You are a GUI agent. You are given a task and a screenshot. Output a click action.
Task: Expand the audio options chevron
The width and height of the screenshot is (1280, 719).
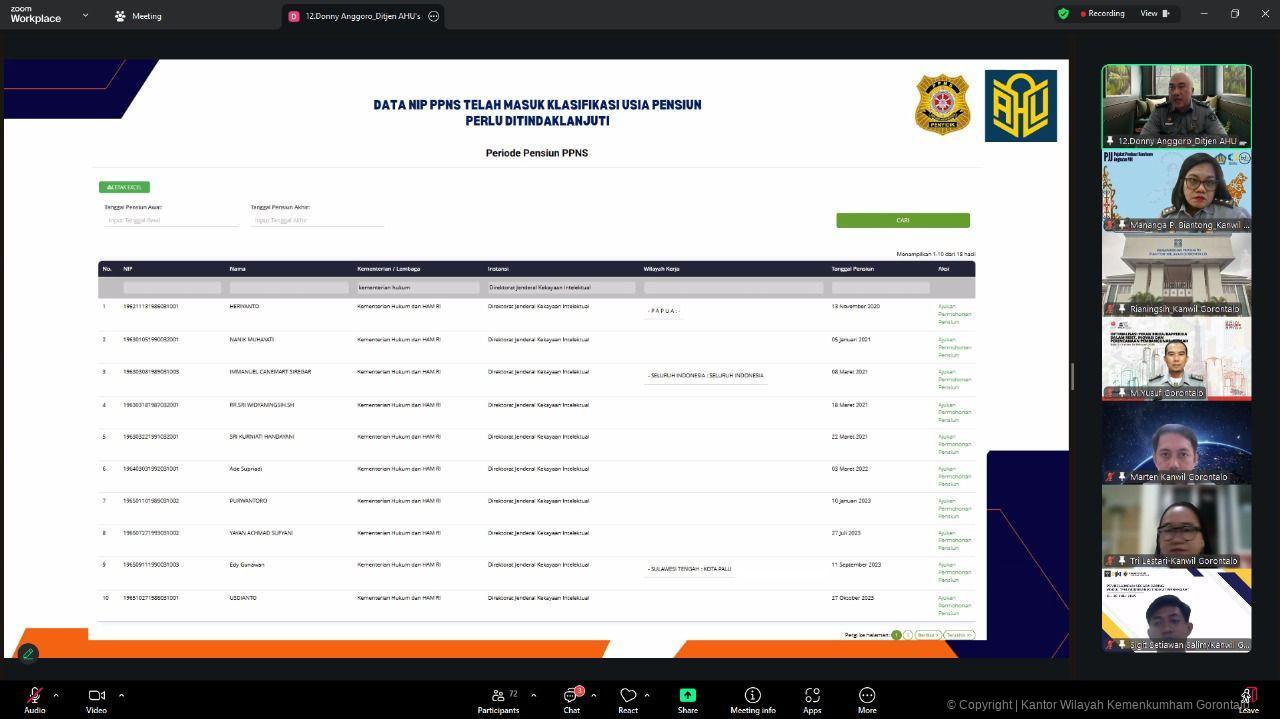56,695
